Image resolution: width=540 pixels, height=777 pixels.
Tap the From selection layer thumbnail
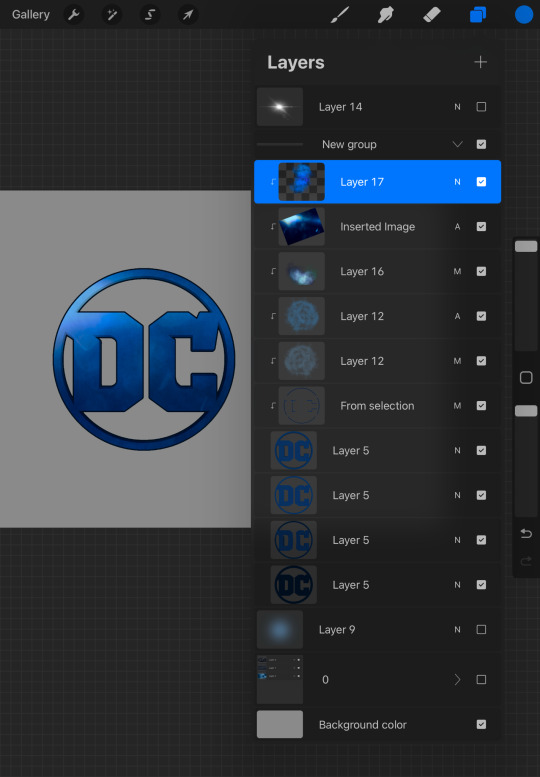click(302, 405)
